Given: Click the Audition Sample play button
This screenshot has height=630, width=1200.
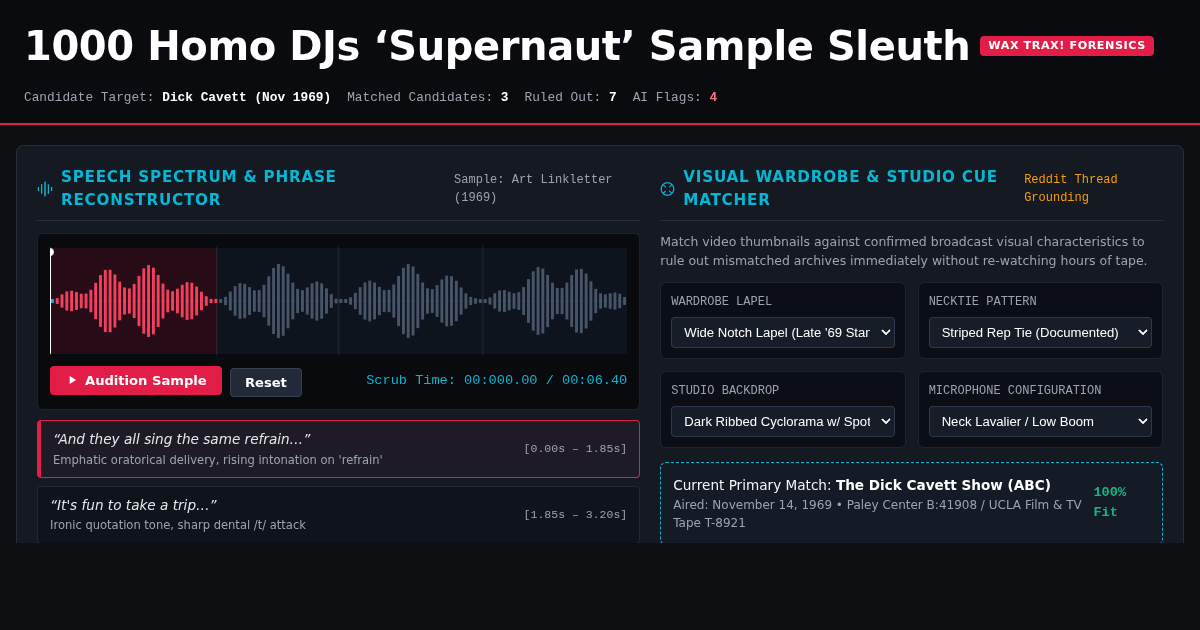Looking at the screenshot, I should (x=136, y=380).
